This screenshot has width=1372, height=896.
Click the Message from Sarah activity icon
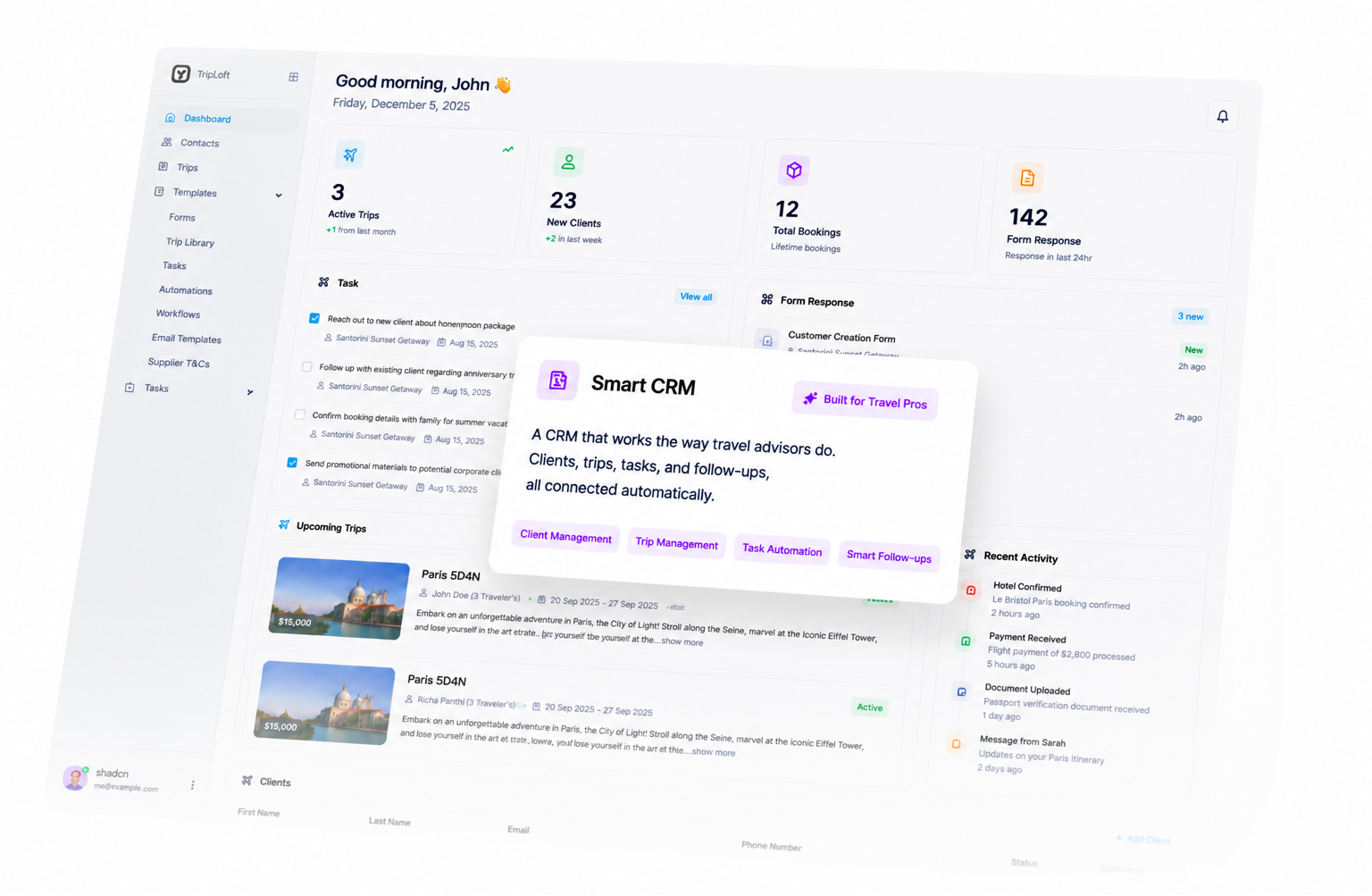click(x=956, y=743)
